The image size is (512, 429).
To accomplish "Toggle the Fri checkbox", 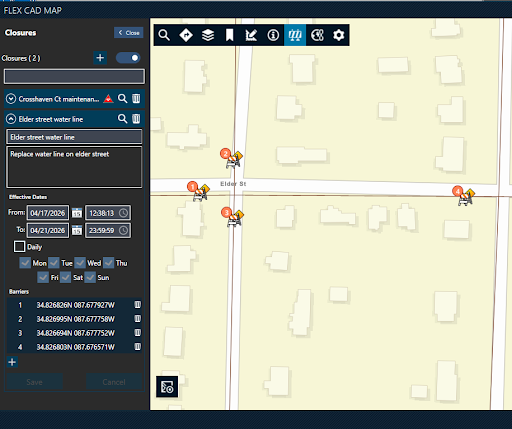I will tap(43, 277).
